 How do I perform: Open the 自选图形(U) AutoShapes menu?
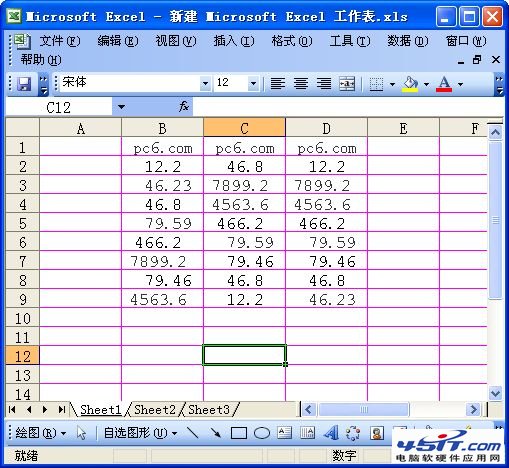point(140,433)
